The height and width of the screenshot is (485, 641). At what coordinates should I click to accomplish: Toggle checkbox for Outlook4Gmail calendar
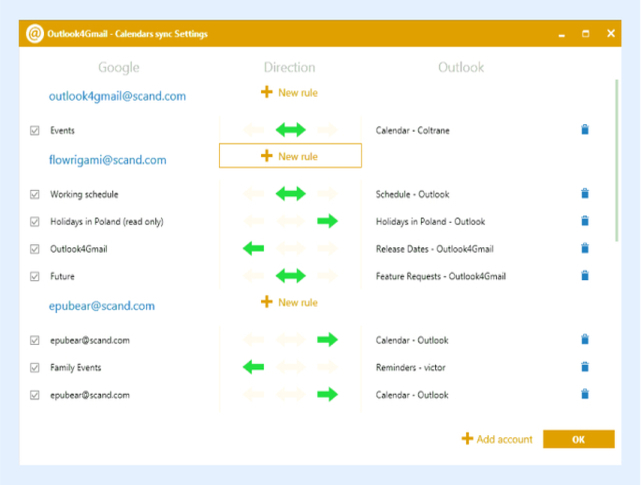pyautogui.click(x=35, y=249)
